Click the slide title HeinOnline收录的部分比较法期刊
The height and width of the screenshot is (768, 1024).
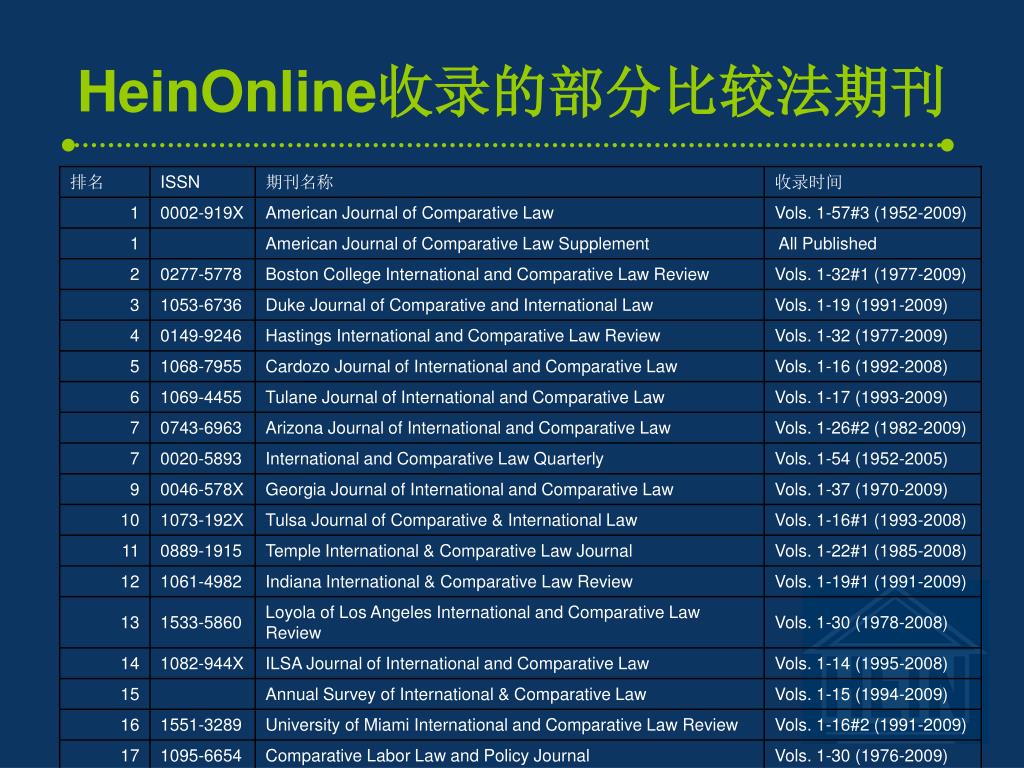coord(511,91)
